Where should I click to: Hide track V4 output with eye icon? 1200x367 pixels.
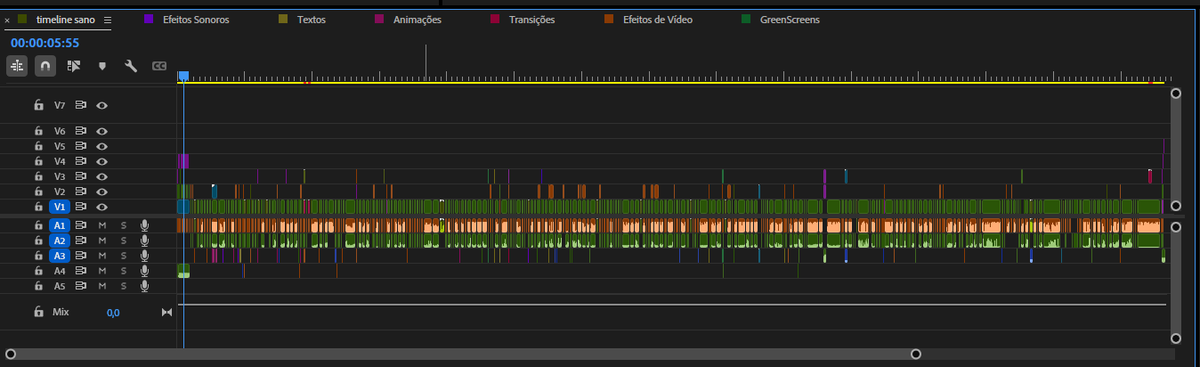tap(102, 161)
